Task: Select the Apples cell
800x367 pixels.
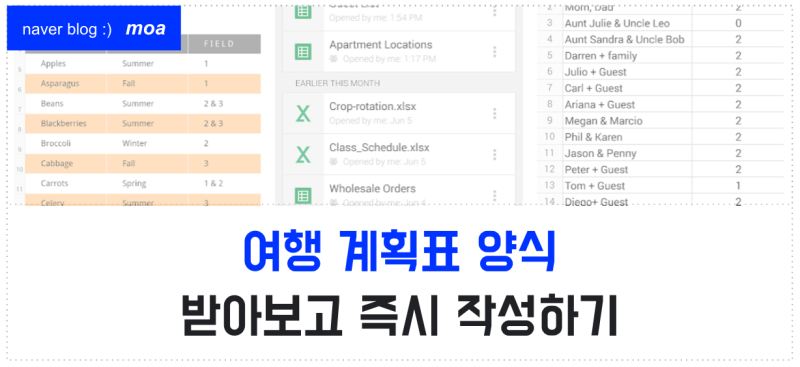Action: point(66,64)
